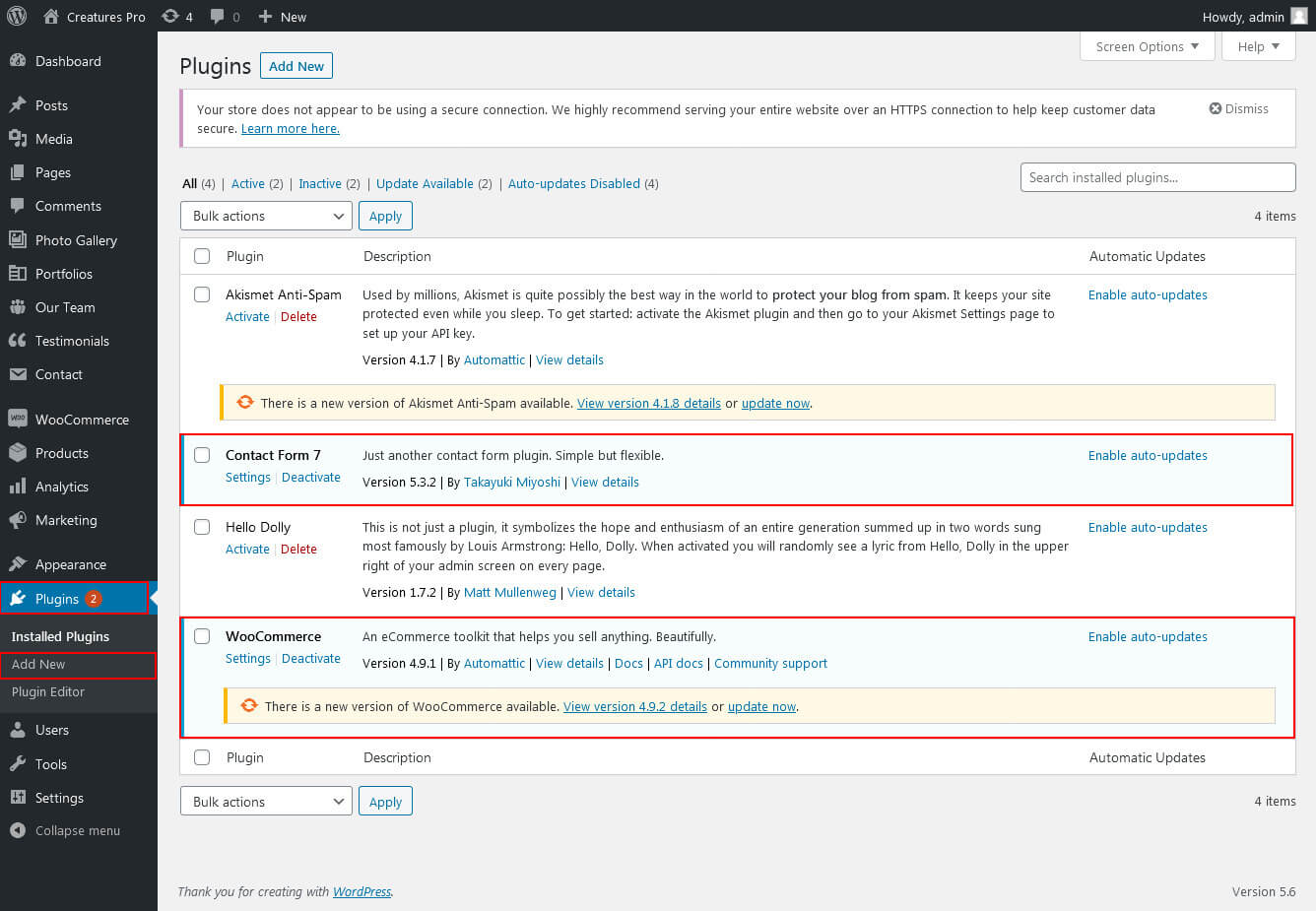This screenshot has height=911, width=1316.
Task: Click the Pages icon in sidebar
Action: [x=18, y=172]
